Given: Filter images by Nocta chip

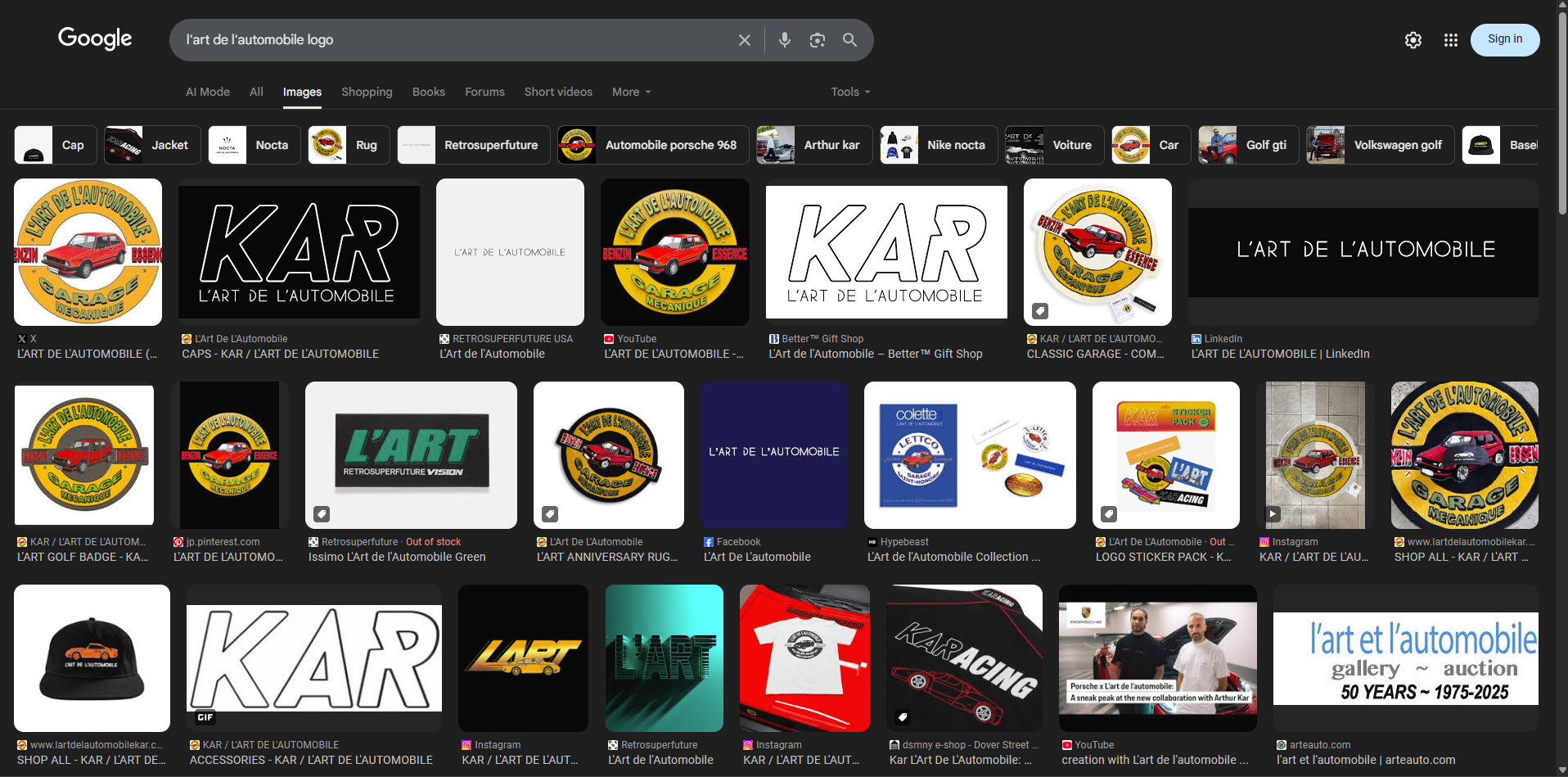Looking at the screenshot, I should [255, 145].
